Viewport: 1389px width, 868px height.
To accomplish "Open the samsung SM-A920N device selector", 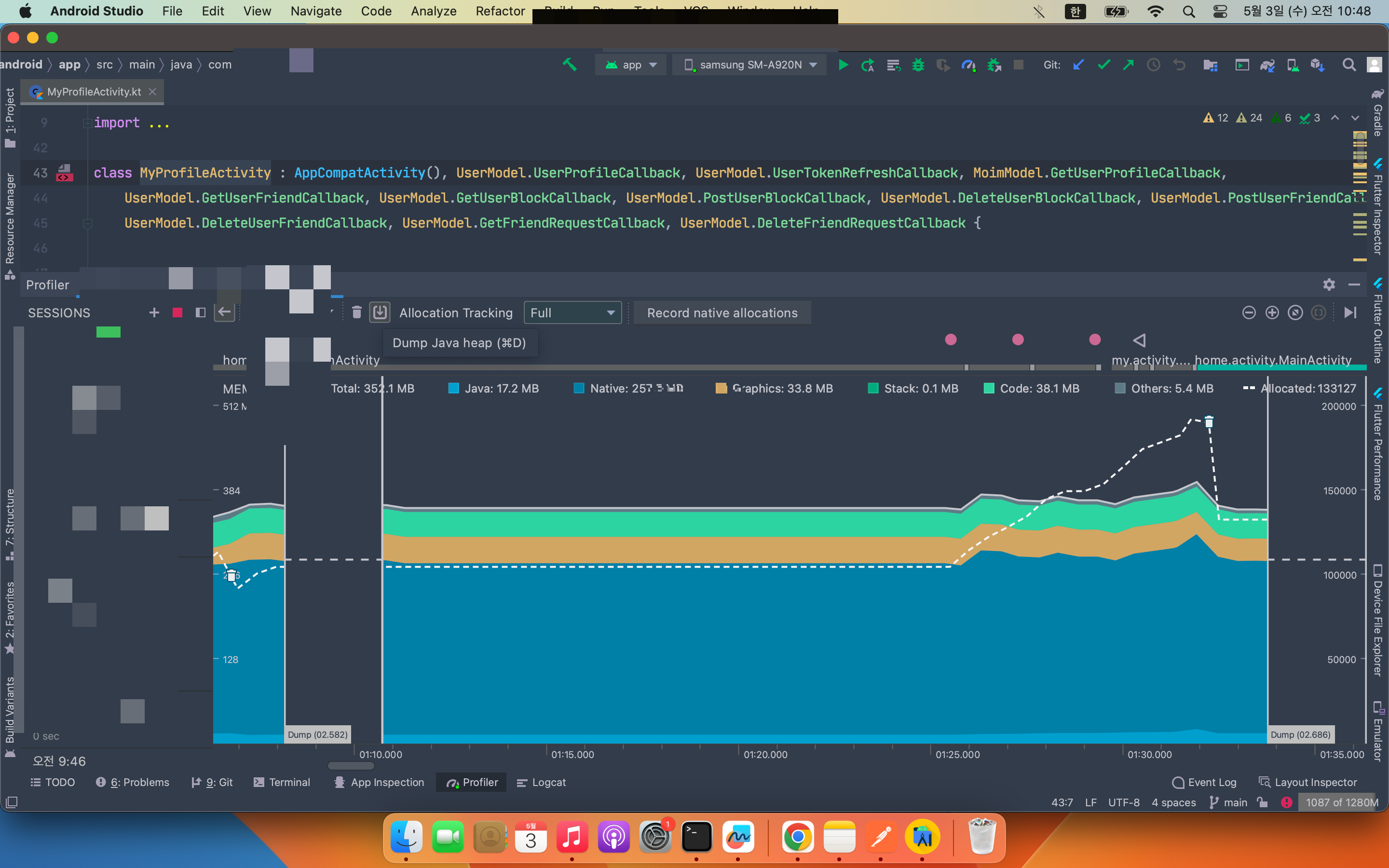I will (750, 65).
